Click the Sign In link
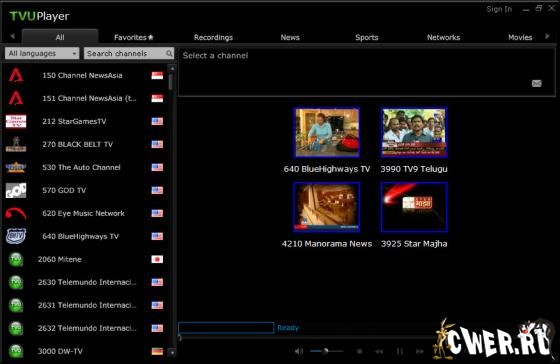The width and height of the screenshot is (560, 364). [x=499, y=9]
